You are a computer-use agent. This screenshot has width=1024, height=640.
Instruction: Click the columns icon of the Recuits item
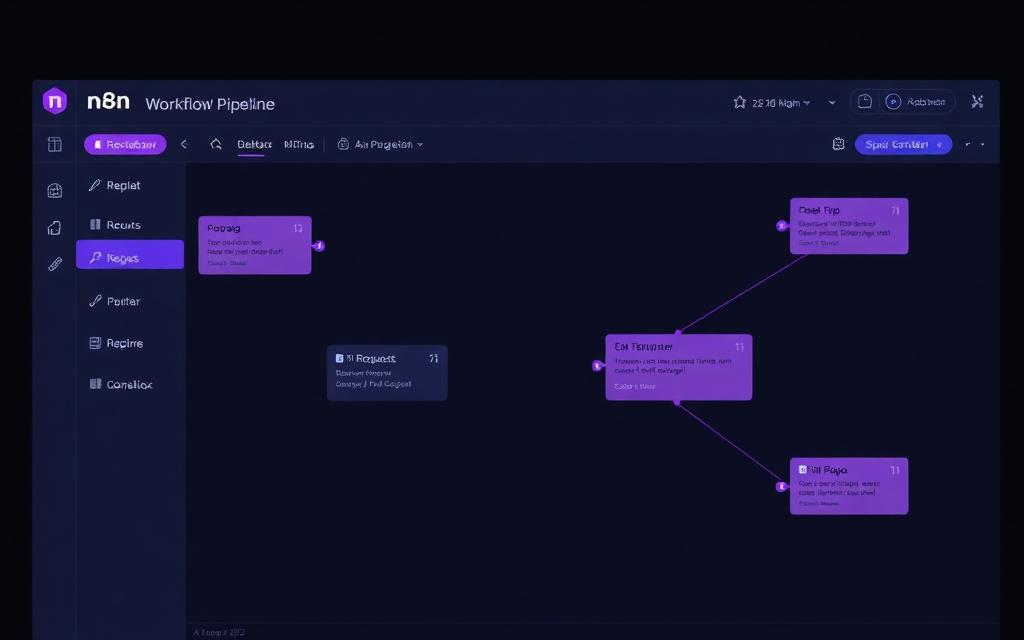(x=95, y=225)
